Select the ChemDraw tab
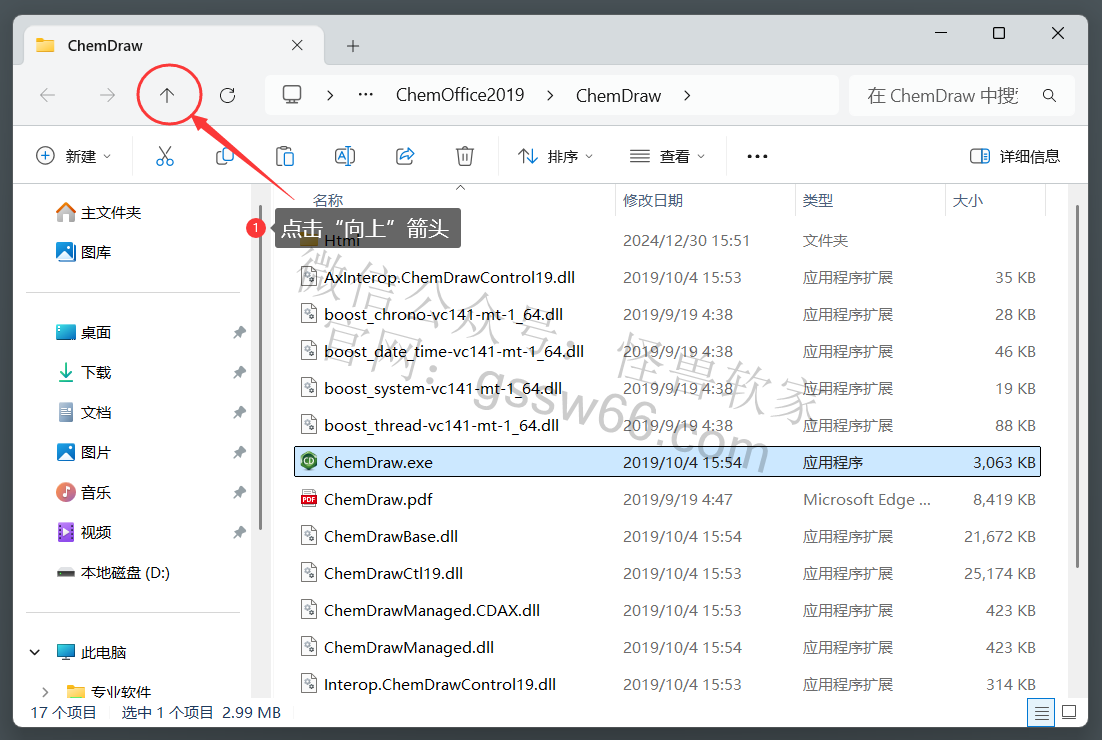1102x740 pixels. point(174,46)
